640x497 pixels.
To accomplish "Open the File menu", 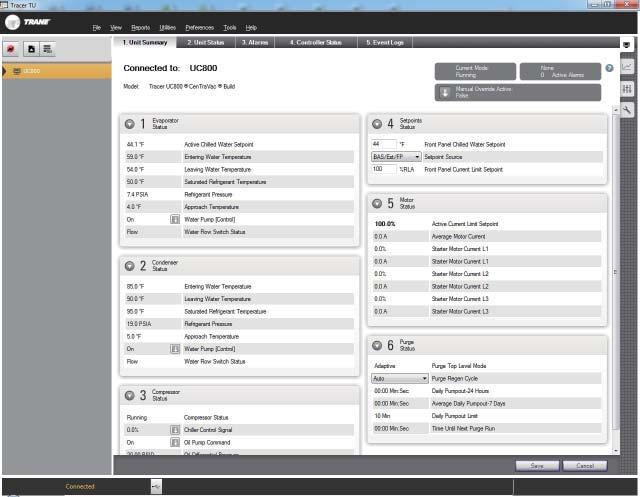I will (x=97, y=28).
